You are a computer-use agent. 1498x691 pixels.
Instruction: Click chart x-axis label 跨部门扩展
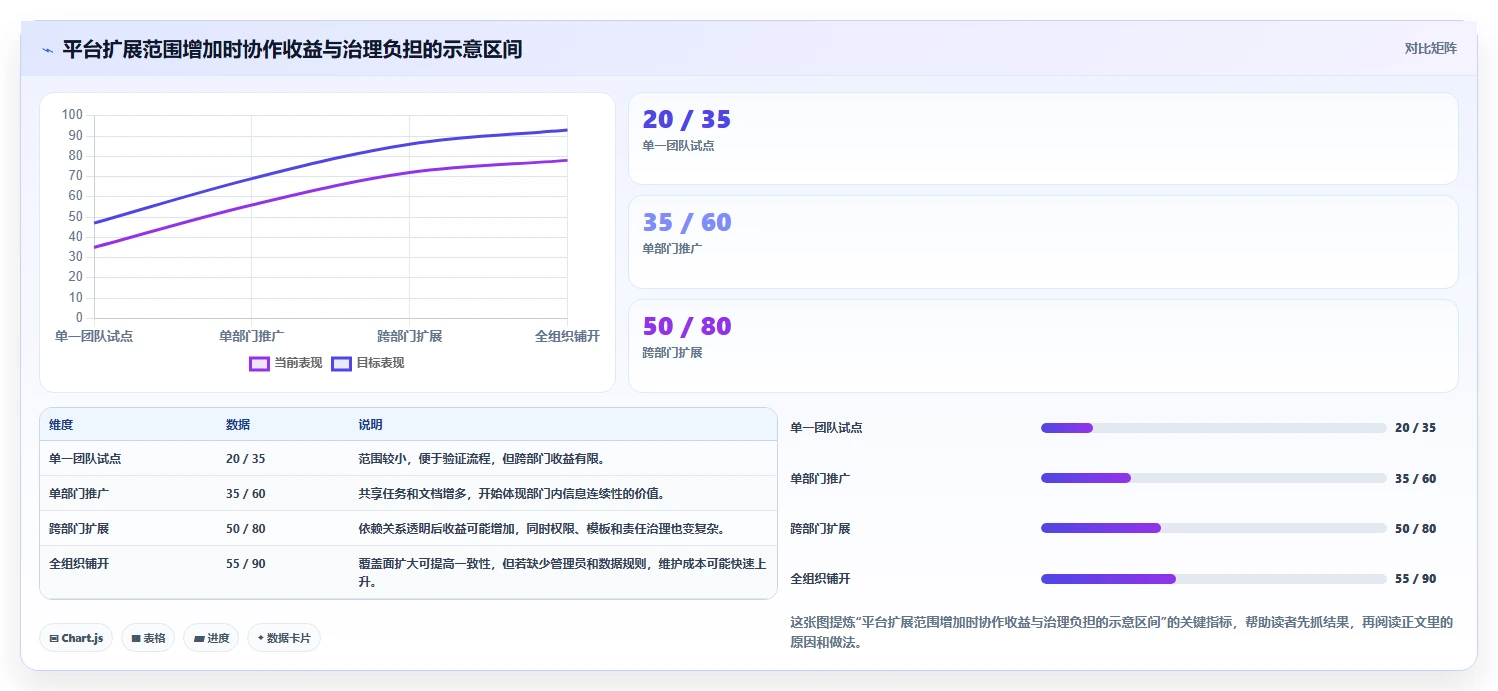point(410,336)
